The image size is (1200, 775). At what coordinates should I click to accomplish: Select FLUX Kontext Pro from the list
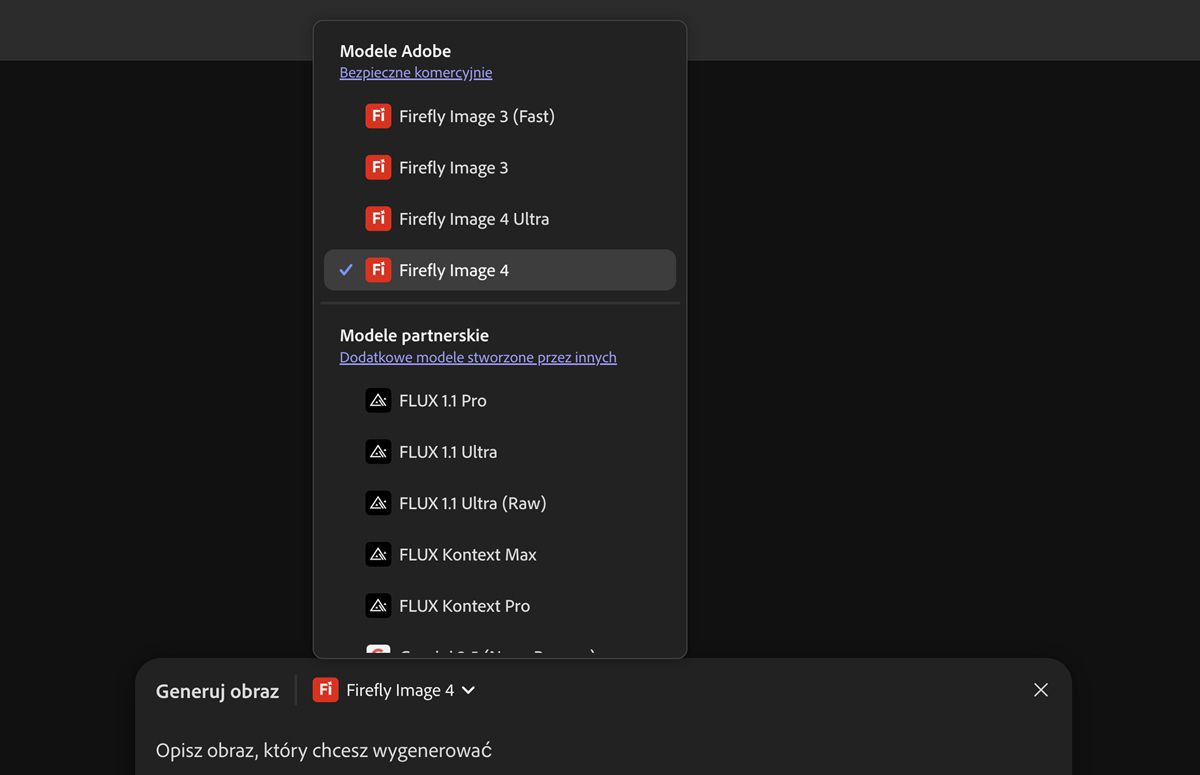[x=464, y=606]
